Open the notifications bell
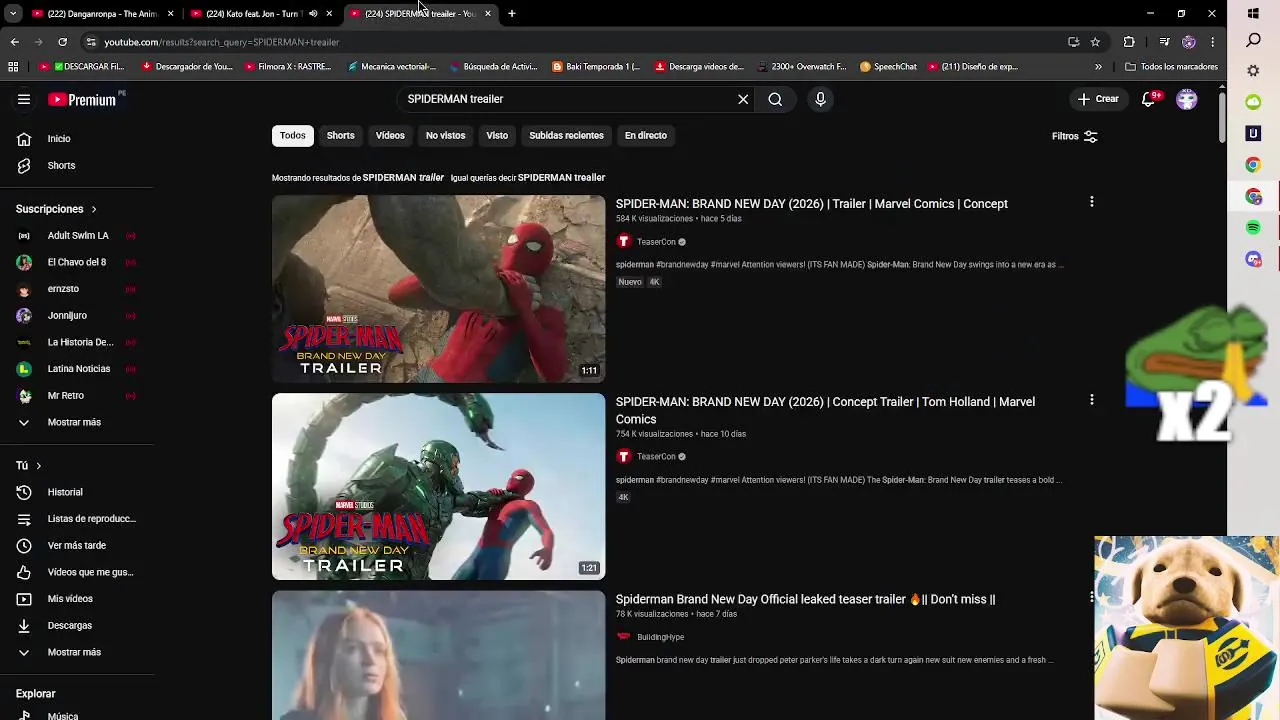 point(1149,99)
